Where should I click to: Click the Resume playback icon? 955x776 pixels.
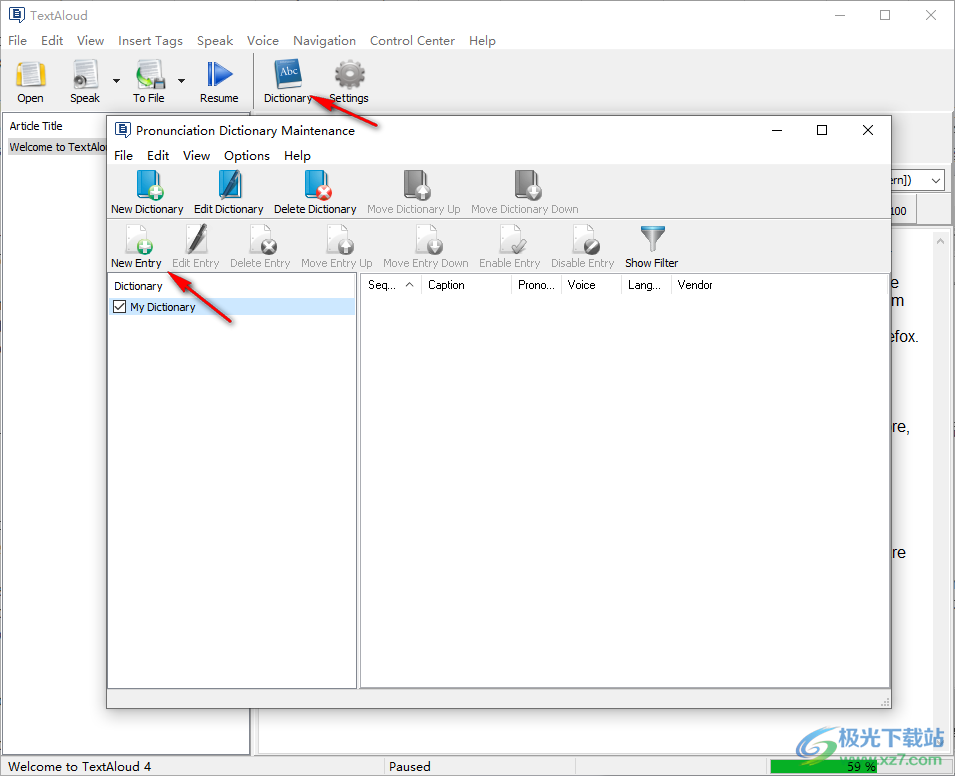coord(219,74)
